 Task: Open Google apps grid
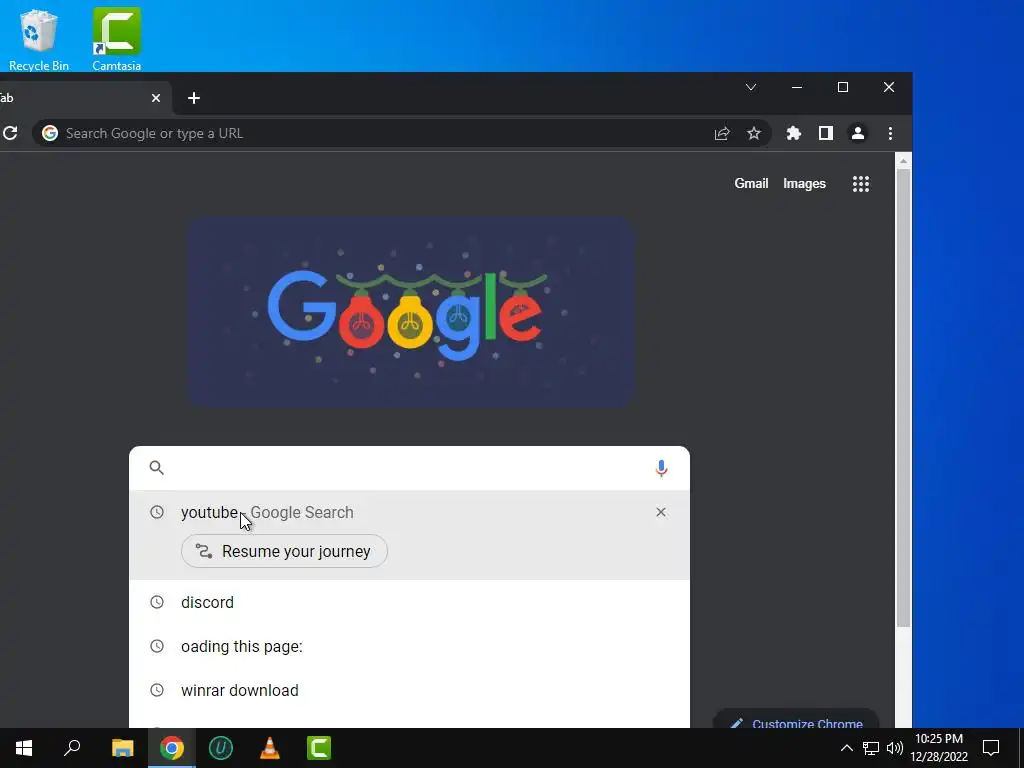pyautogui.click(x=861, y=184)
